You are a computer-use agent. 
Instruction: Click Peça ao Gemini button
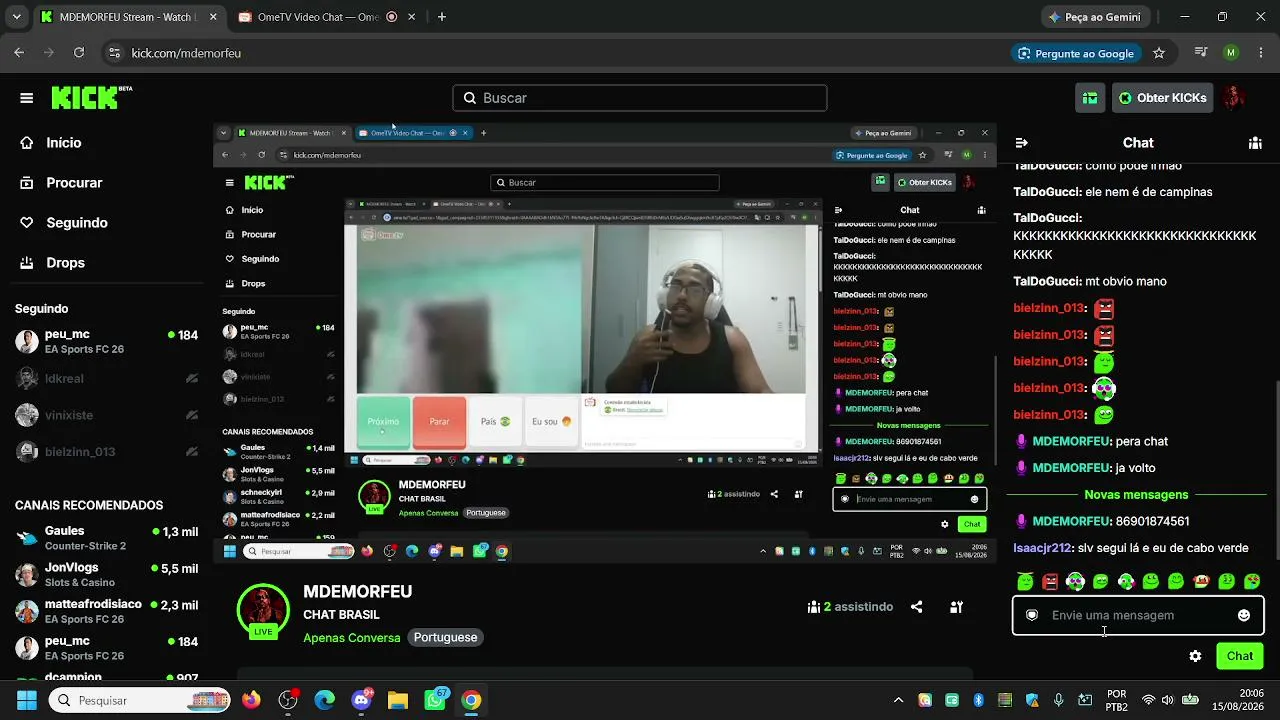1094,17
